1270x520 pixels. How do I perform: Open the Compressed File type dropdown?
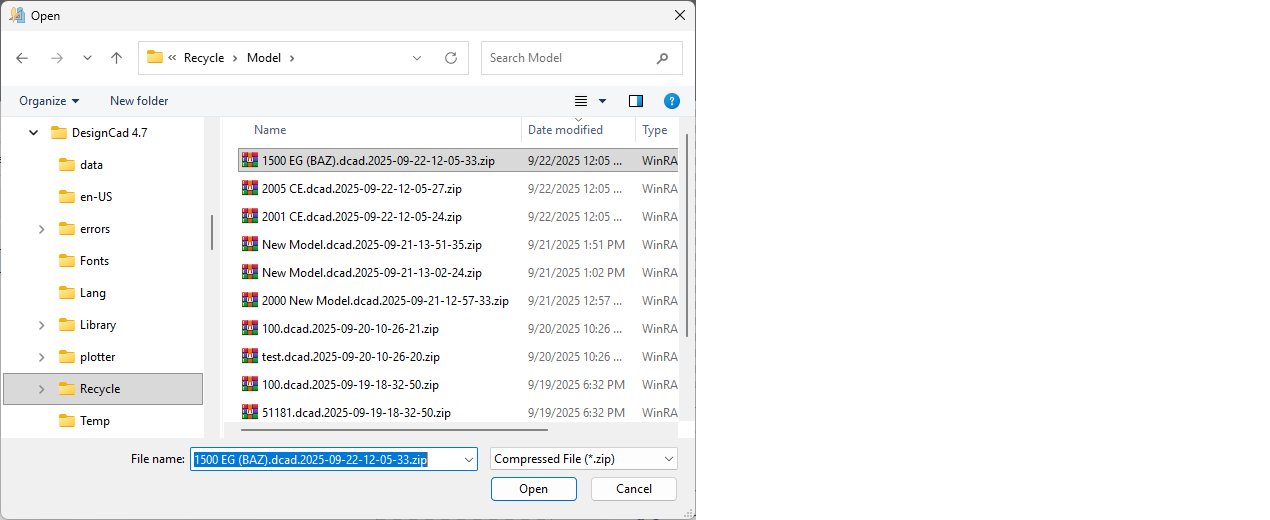668,459
